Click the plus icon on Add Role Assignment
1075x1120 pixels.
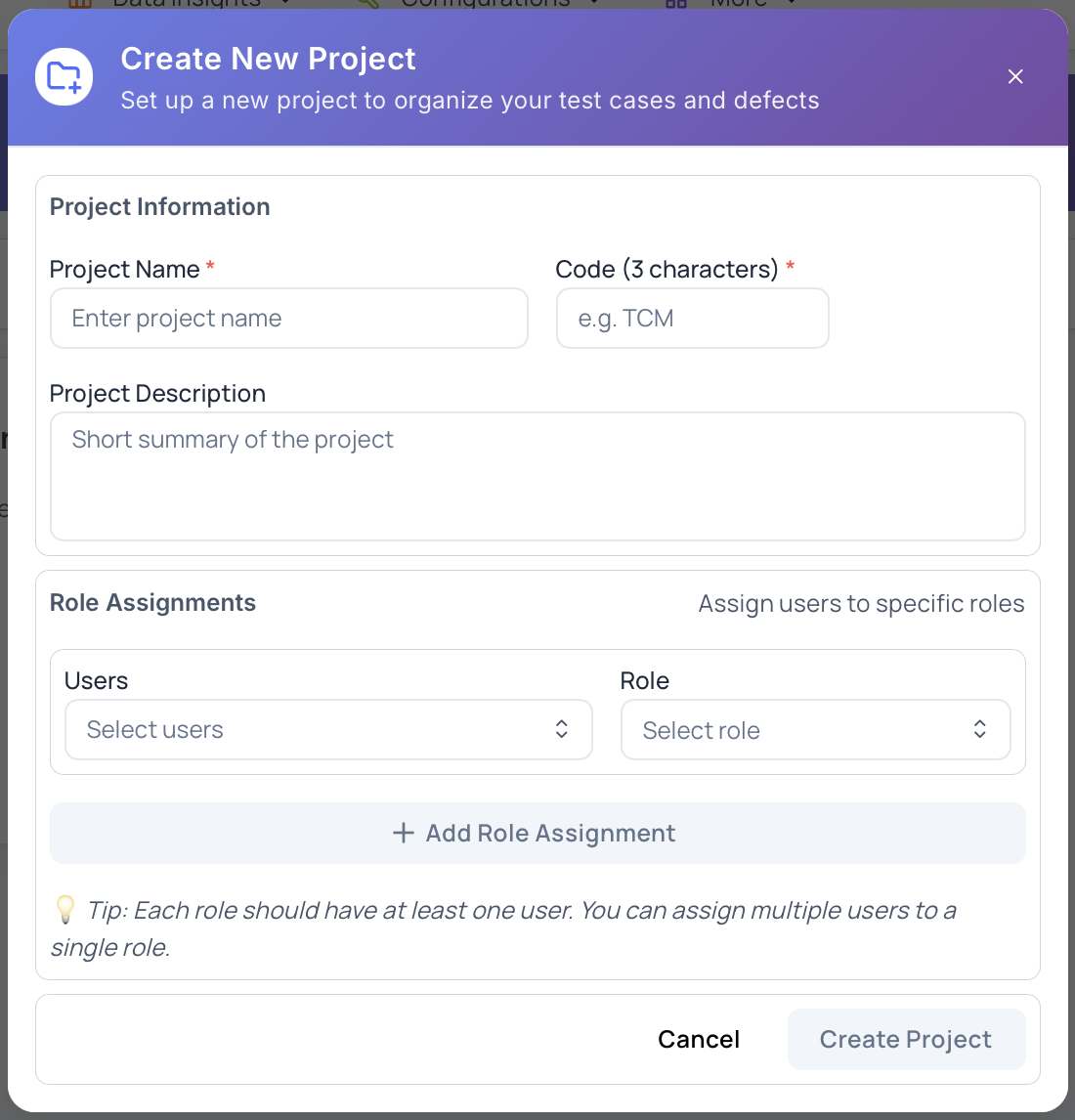pyautogui.click(x=403, y=833)
